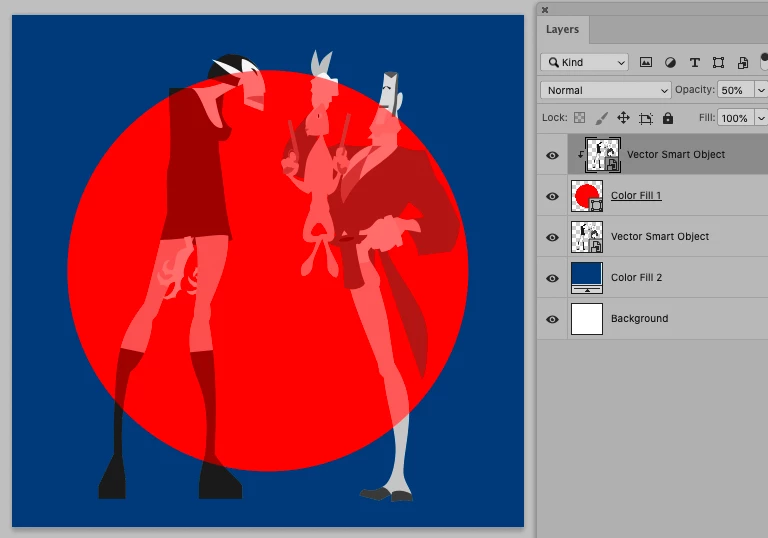
Task: Filter layers by type layer icon
Action: 694,62
